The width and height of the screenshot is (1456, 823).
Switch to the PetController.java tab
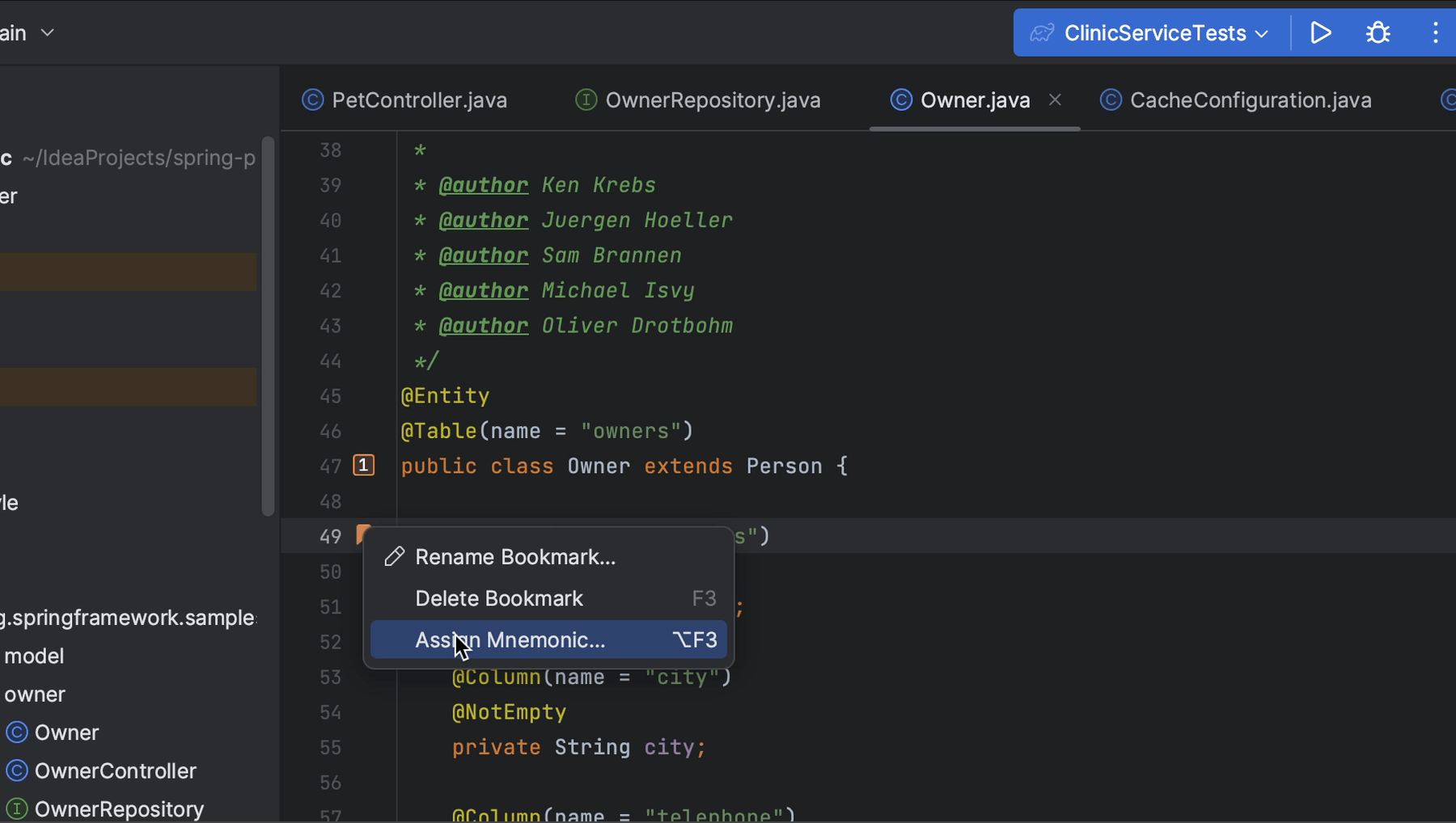tap(419, 100)
